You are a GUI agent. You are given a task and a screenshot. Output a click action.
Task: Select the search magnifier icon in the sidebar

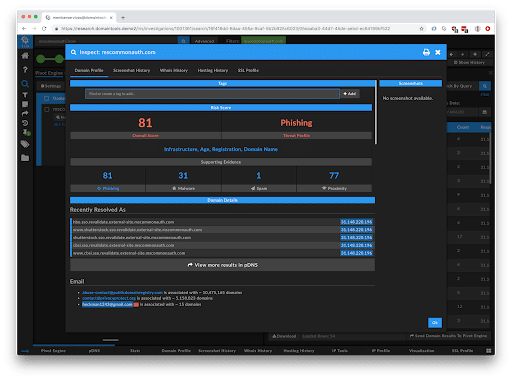25,84
